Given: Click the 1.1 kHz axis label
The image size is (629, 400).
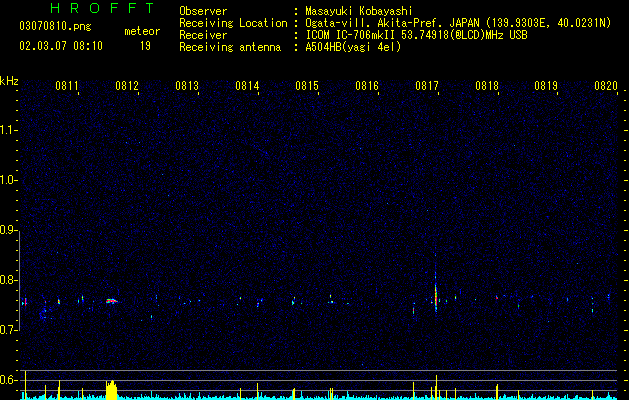Looking at the screenshot, I should pyautogui.click(x=8, y=130).
